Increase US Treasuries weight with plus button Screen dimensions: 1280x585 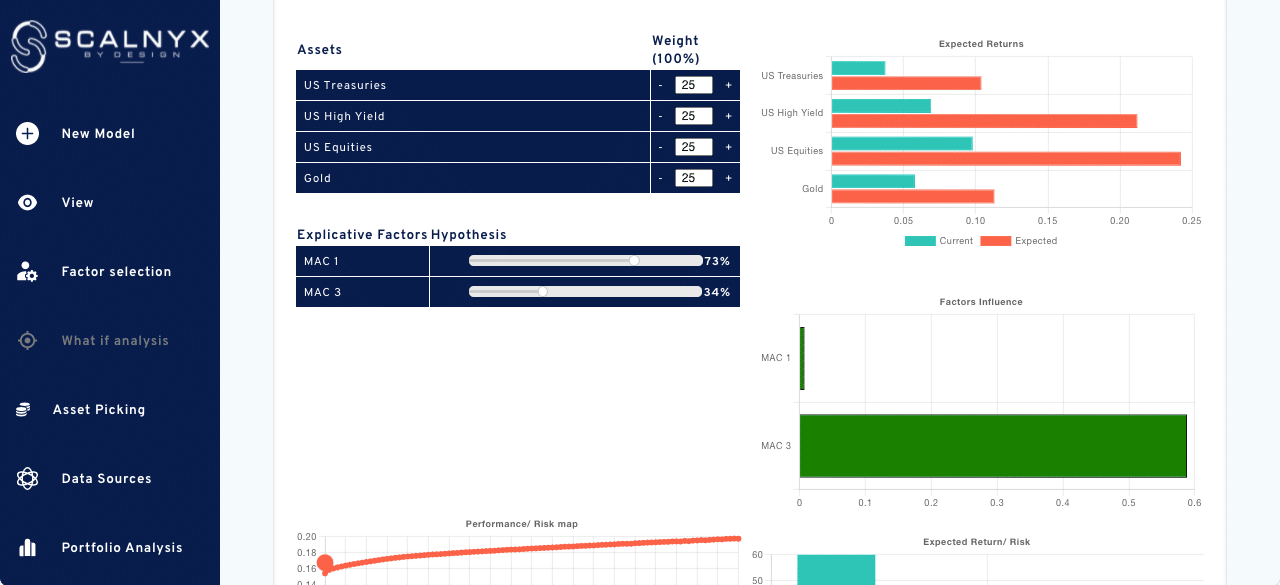coord(729,85)
